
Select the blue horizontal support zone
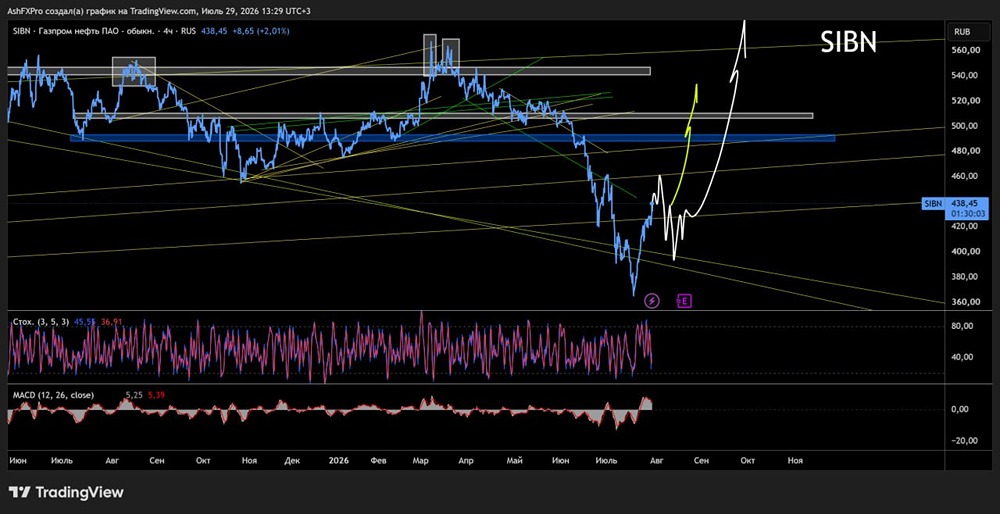point(453,138)
